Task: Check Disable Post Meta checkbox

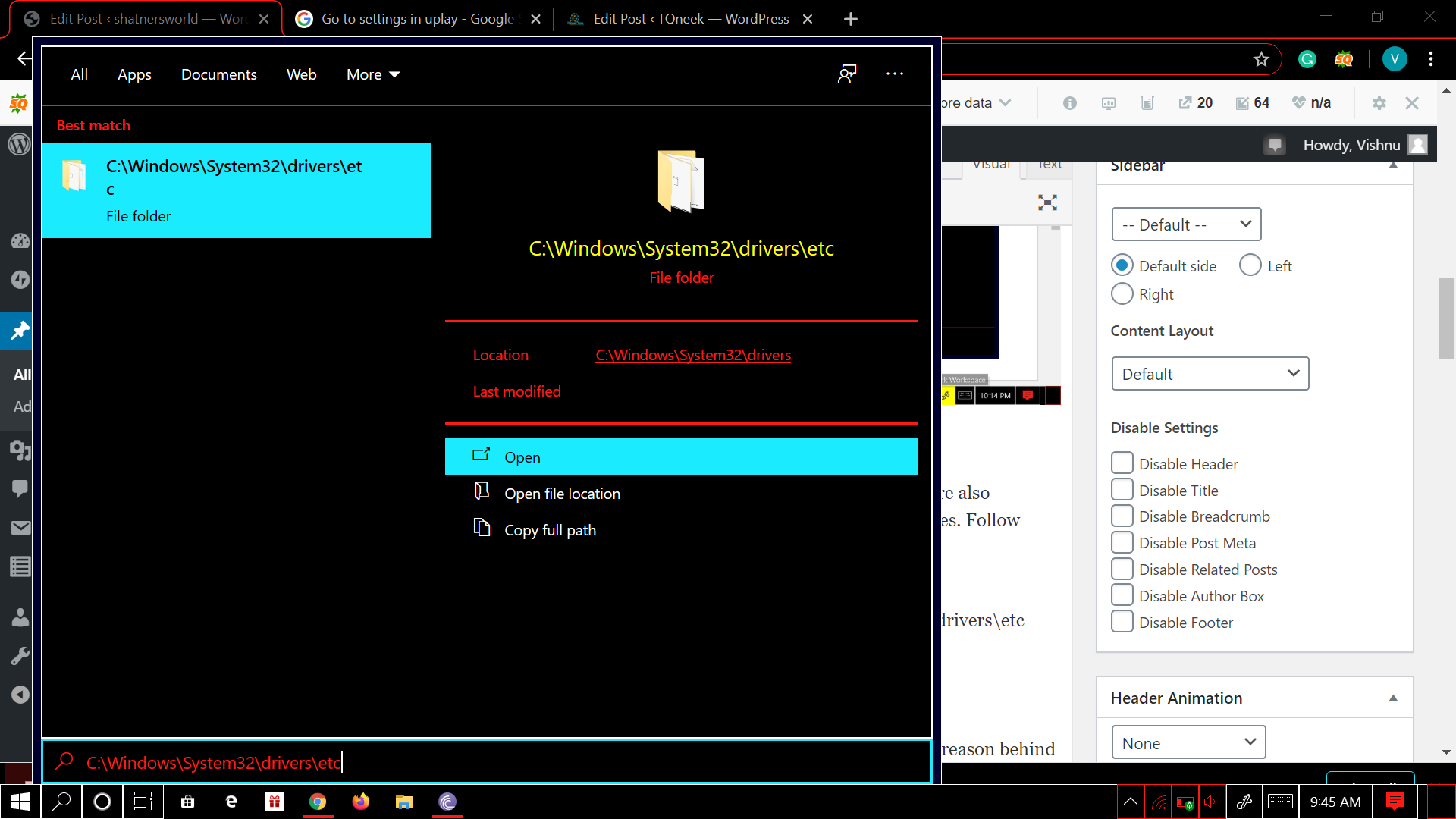Action: (1122, 542)
